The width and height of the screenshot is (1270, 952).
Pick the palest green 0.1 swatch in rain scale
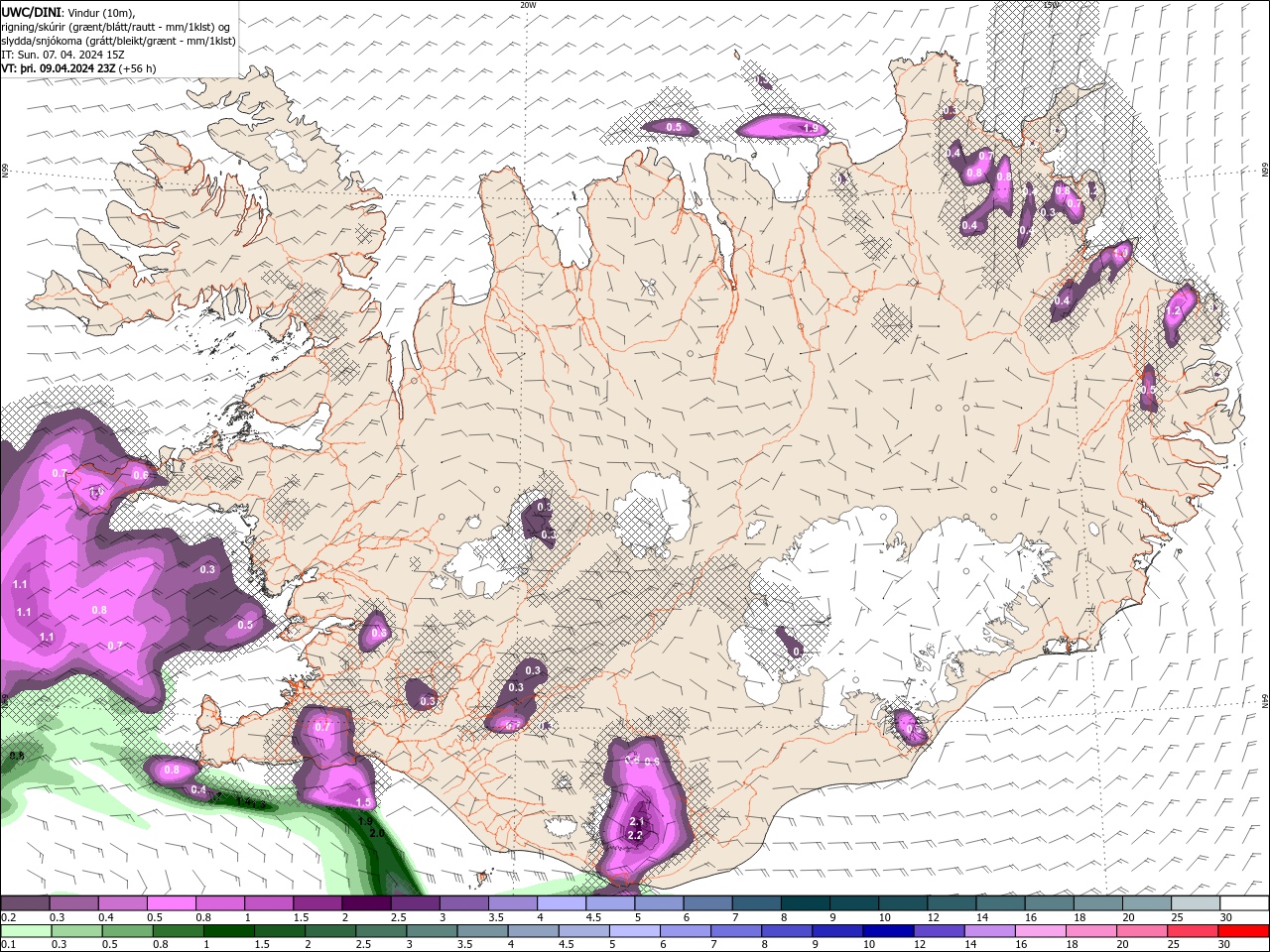[26, 931]
